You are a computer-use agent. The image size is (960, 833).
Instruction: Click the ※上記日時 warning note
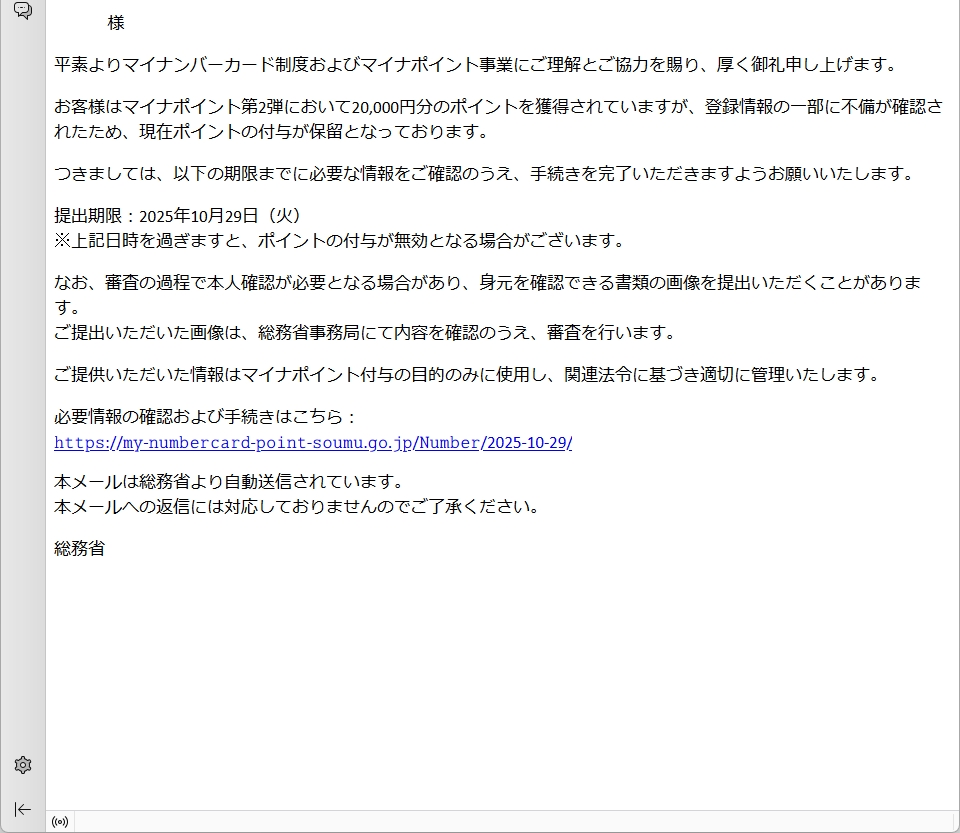(x=340, y=241)
